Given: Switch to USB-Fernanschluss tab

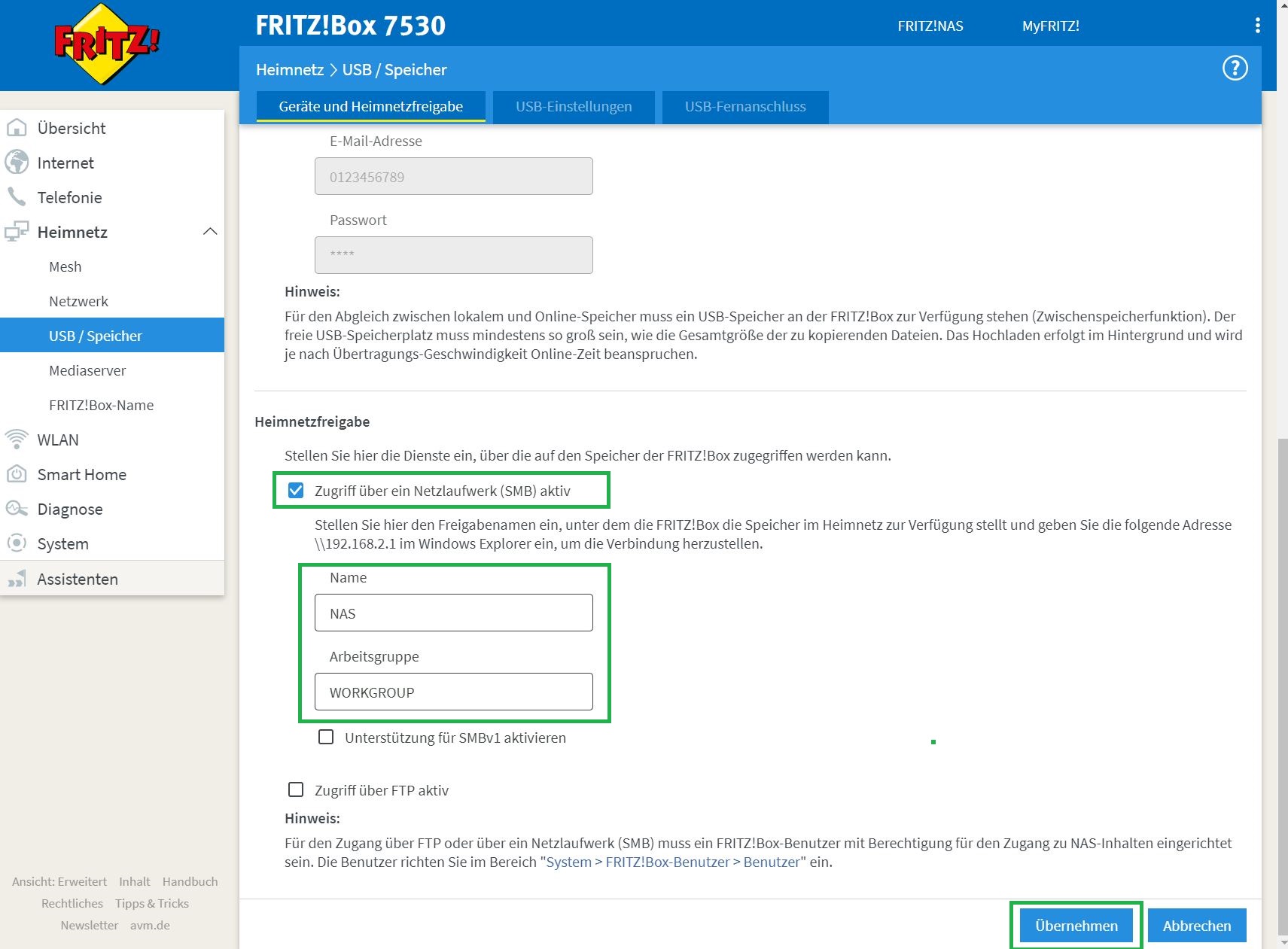Looking at the screenshot, I should 745,106.
